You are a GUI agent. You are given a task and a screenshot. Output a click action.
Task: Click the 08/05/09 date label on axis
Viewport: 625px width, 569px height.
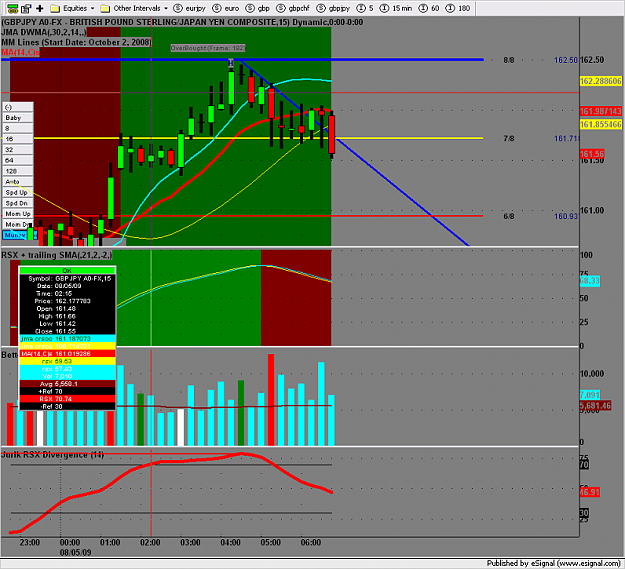[75, 552]
